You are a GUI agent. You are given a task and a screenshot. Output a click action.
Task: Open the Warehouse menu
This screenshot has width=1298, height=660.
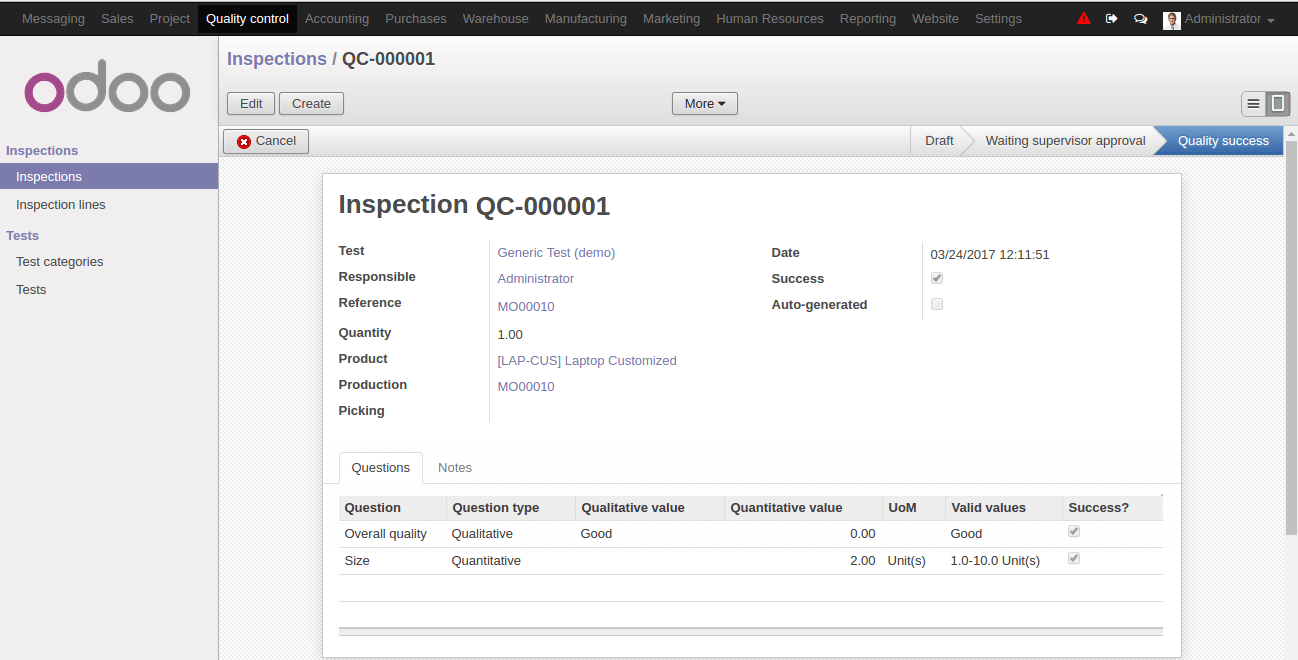pyautogui.click(x=496, y=19)
